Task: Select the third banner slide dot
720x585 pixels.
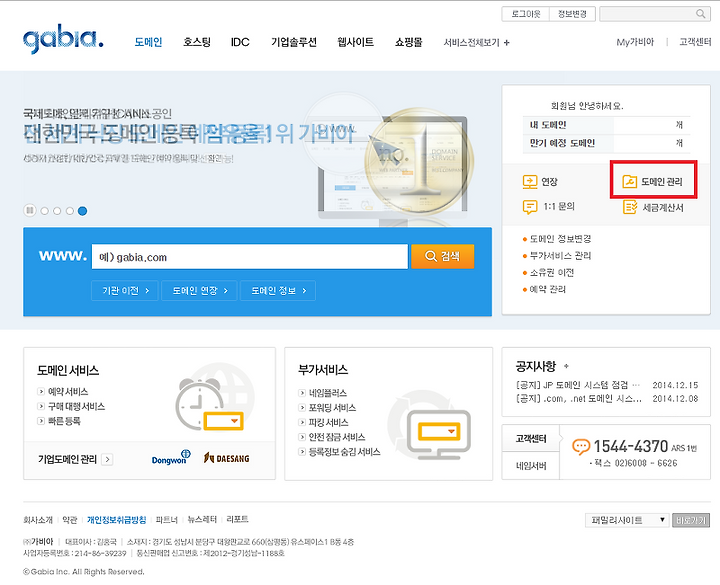Action: (x=70, y=211)
